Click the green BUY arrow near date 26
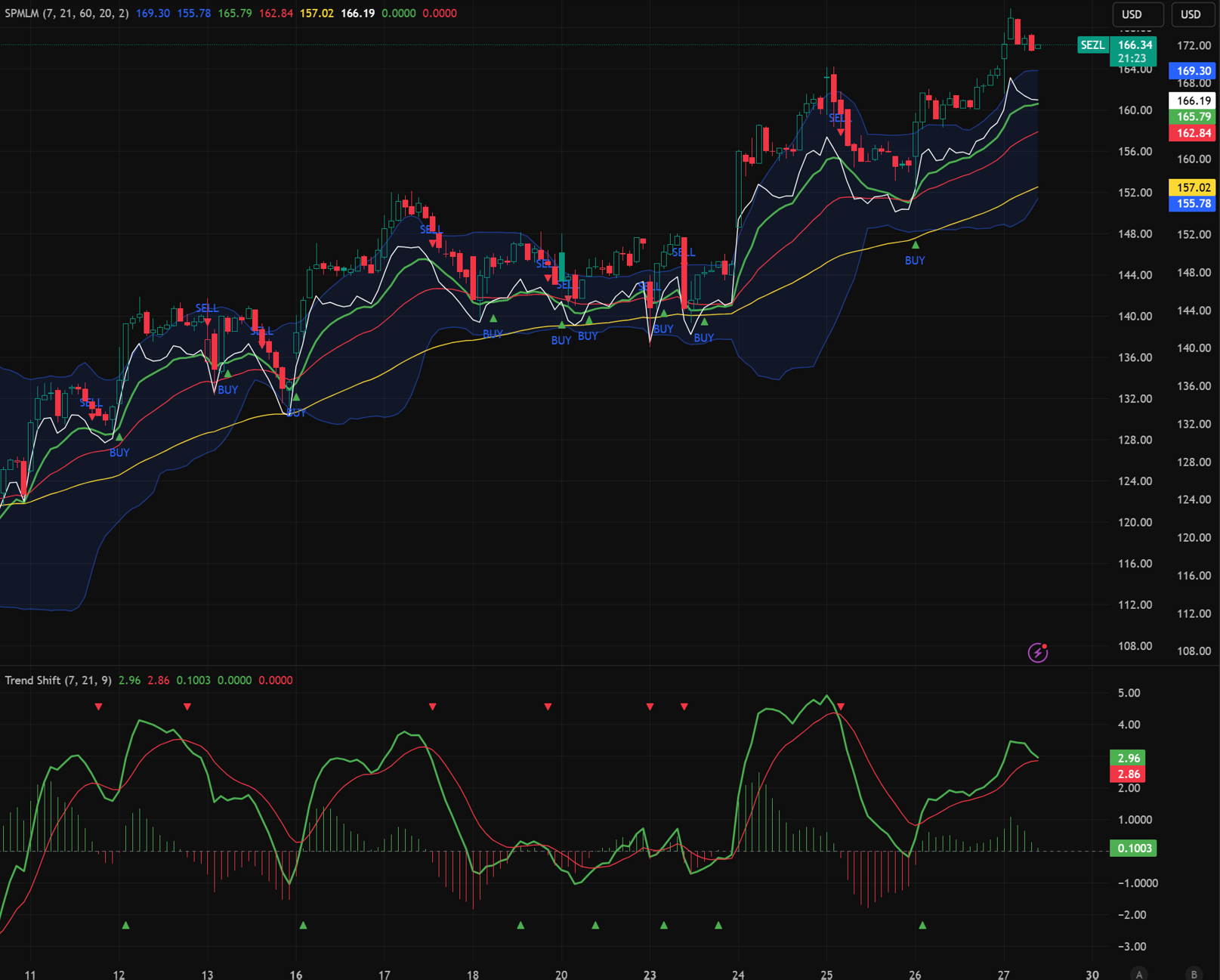The height and width of the screenshot is (980, 1220). click(915, 246)
